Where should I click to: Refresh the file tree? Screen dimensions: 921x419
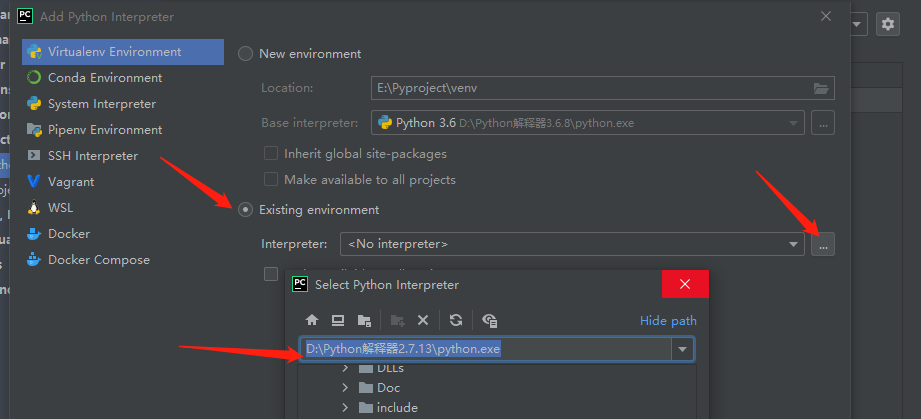(456, 320)
